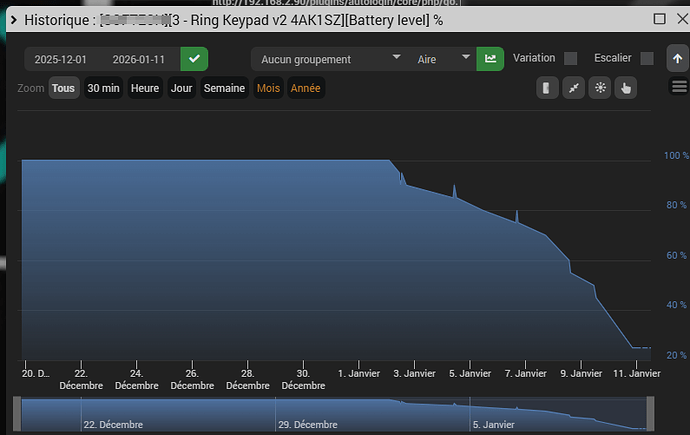Set zoom to Jour
The image size is (690, 435).
pyautogui.click(x=181, y=88)
